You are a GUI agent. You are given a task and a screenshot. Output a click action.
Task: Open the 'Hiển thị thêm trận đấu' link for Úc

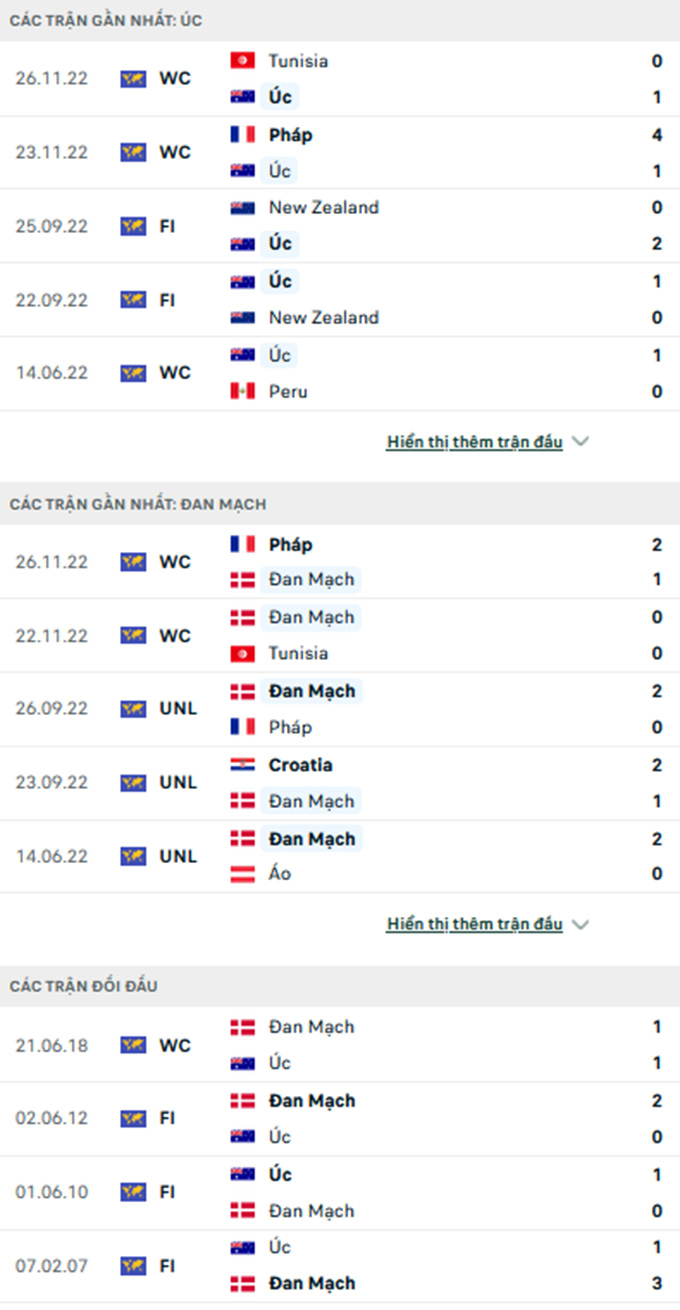click(475, 442)
